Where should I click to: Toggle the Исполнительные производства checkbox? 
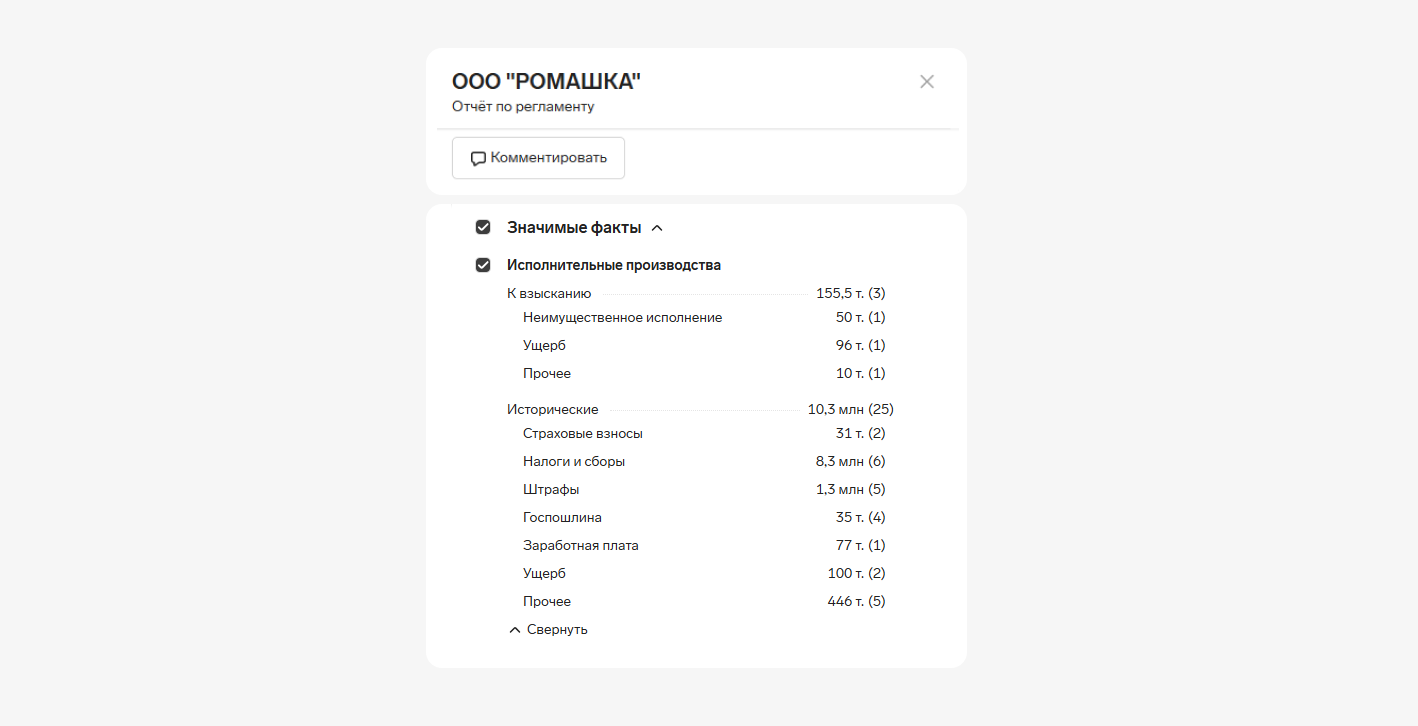[x=483, y=265]
